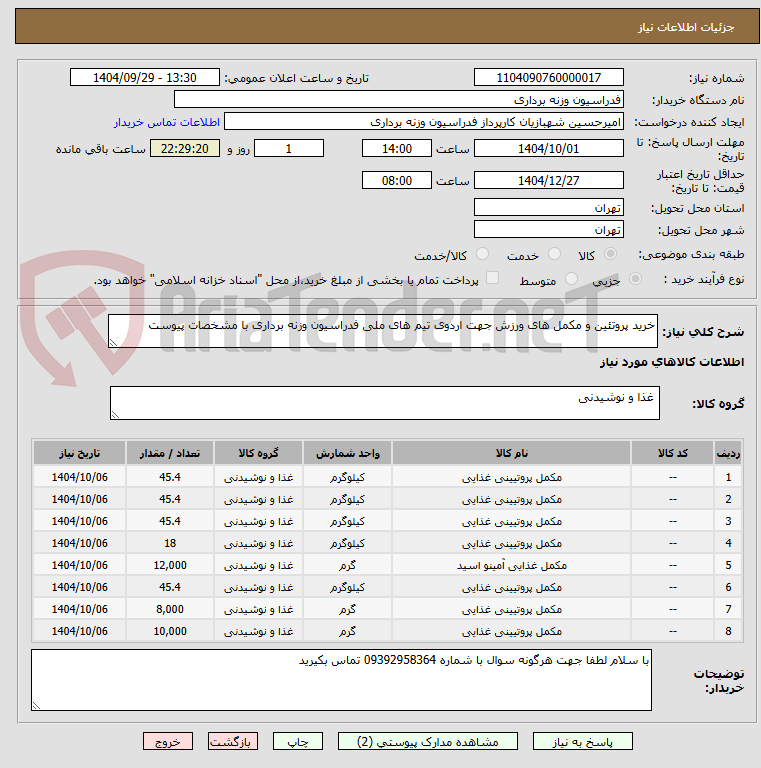Click need date 1404/10/06 in row 3
This screenshot has width=761, height=768.
click(x=79, y=521)
